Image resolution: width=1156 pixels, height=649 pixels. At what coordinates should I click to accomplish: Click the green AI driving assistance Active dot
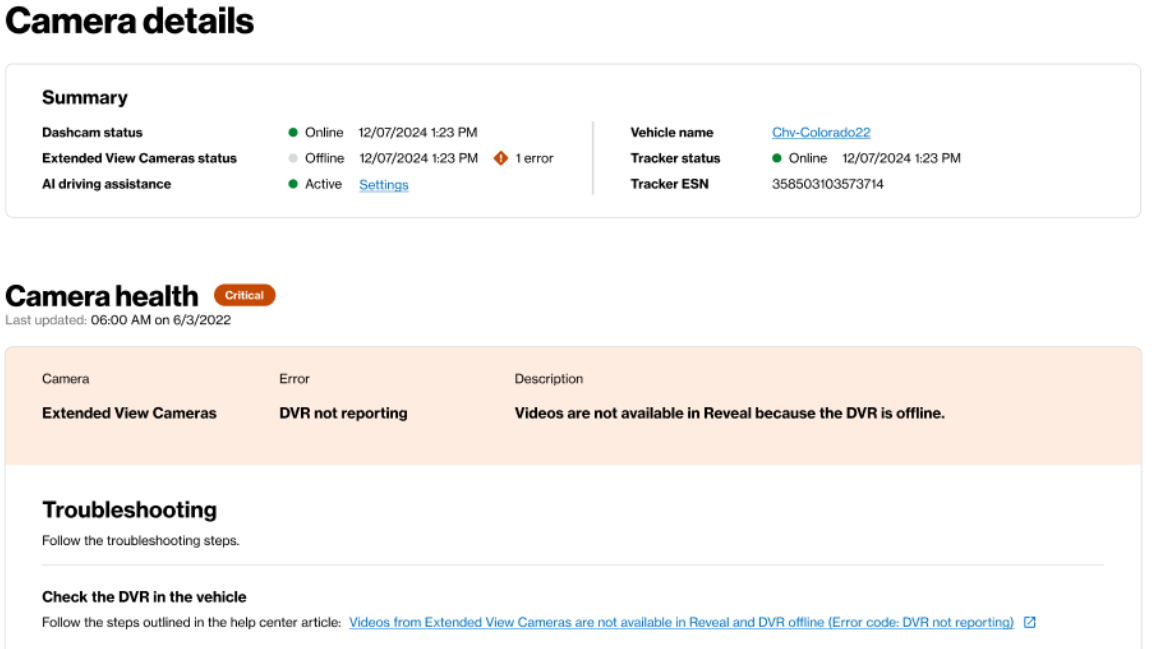pos(293,184)
